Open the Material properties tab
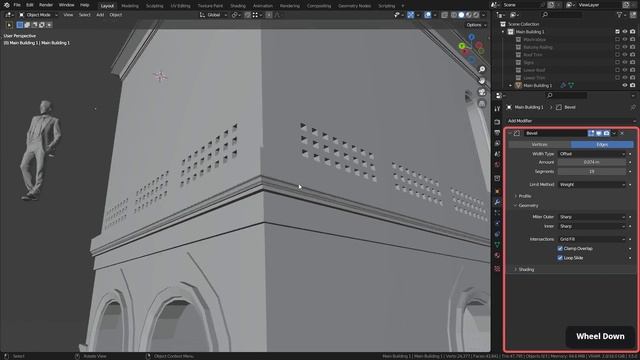This screenshot has height=360, width=640. click(497, 256)
